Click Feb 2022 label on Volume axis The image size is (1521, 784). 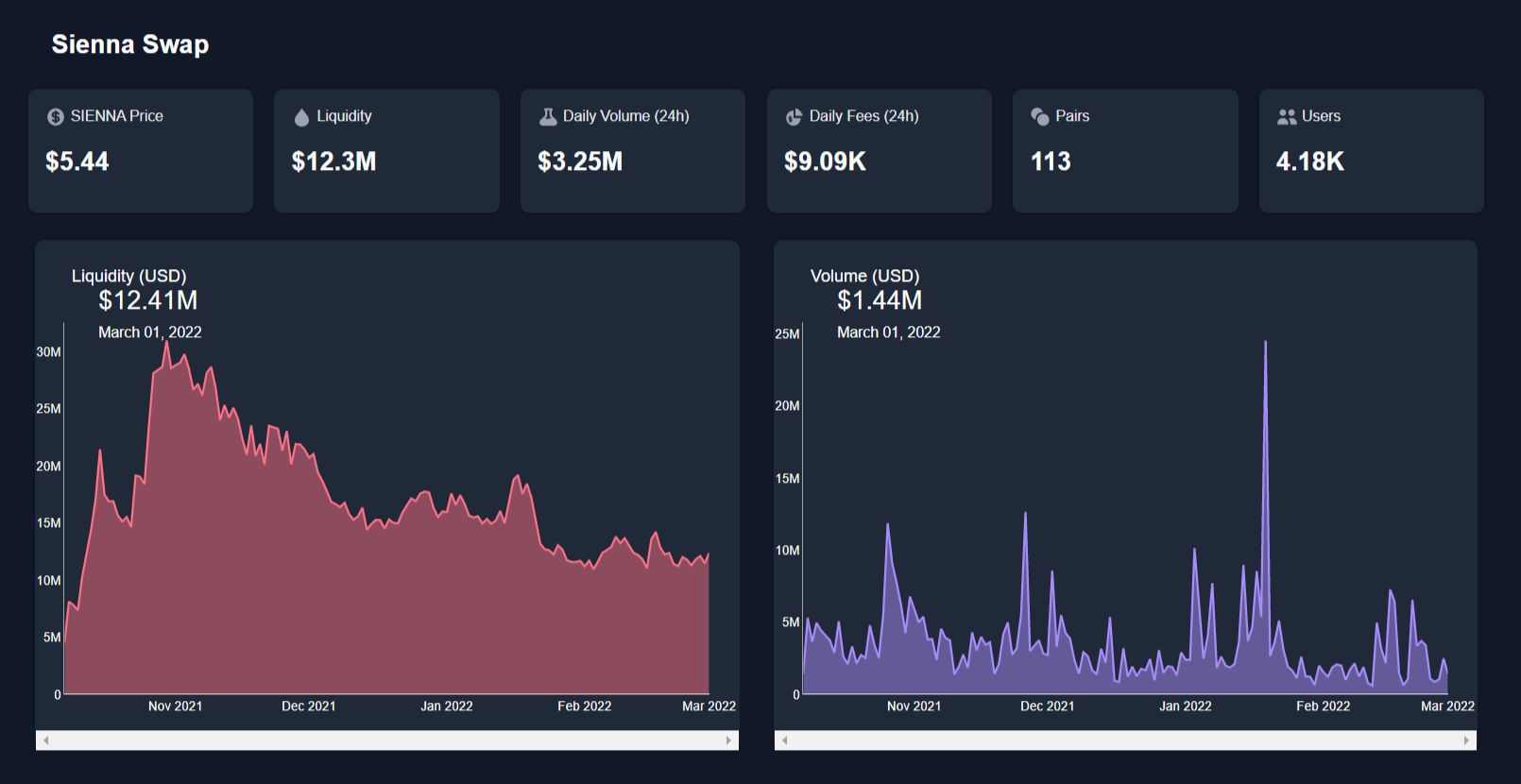coord(1323,707)
